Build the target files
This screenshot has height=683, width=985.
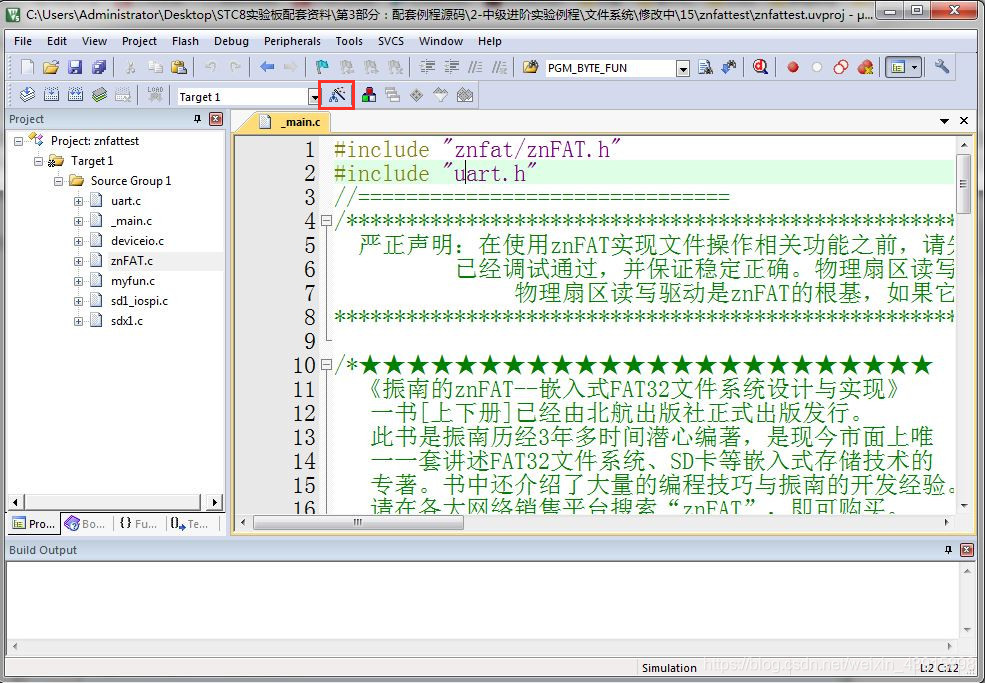52,96
